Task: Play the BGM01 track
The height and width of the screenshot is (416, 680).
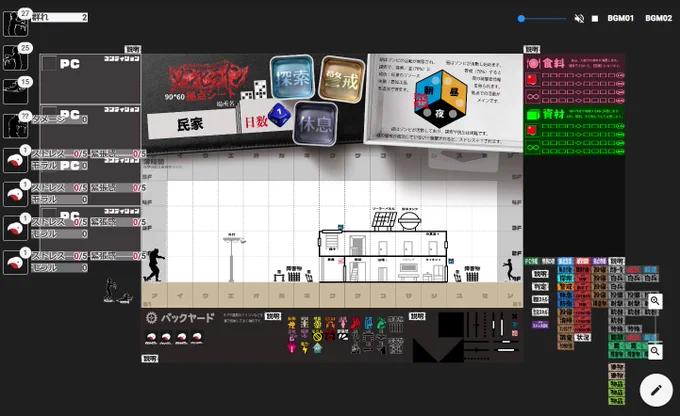Action: 620,18
